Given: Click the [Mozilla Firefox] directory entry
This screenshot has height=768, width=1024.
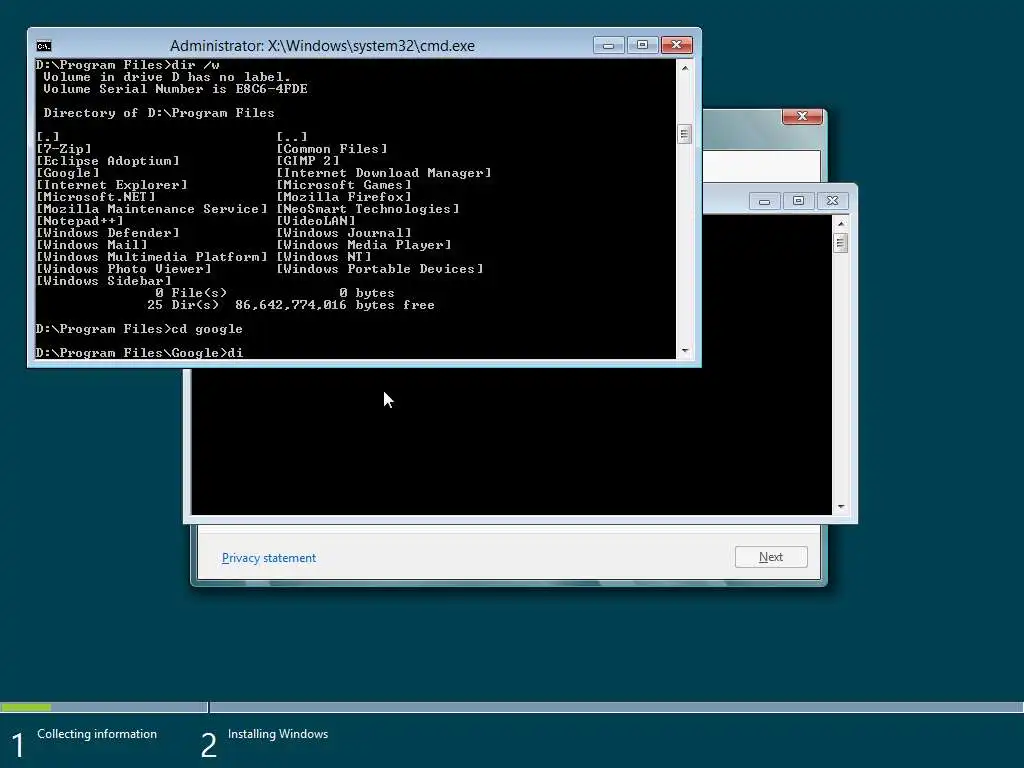Looking at the screenshot, I should 344,197.
